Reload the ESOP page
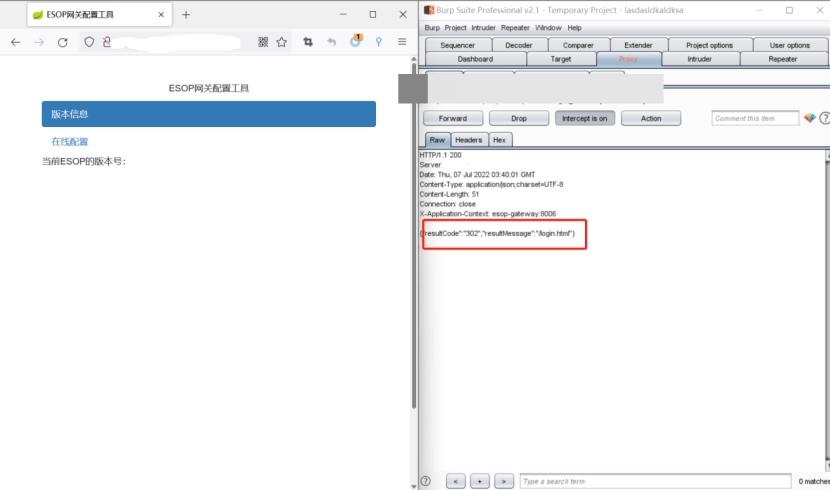 [62, 42]
